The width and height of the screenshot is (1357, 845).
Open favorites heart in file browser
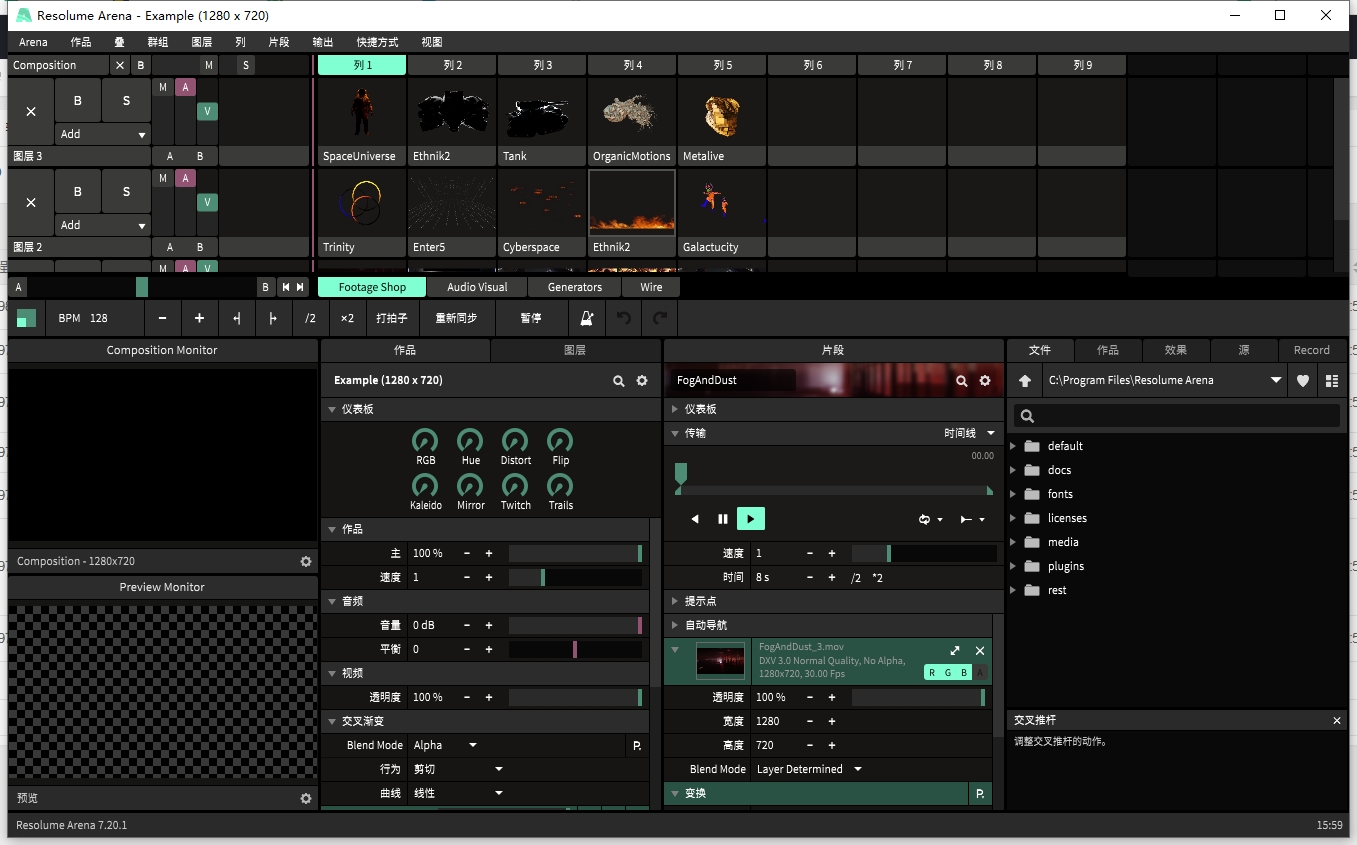1303,381
